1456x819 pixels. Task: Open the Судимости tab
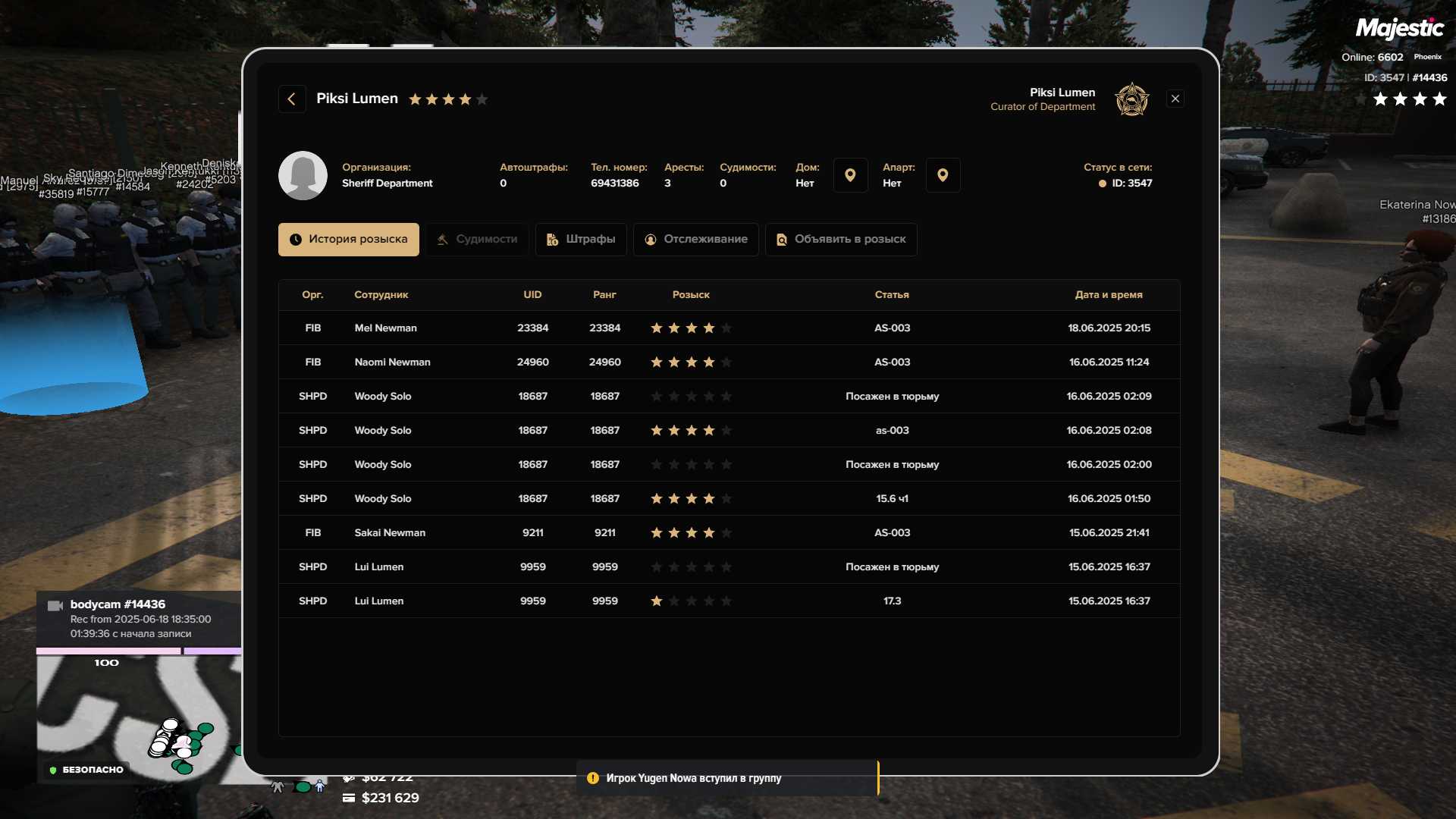tap(477, 240)
